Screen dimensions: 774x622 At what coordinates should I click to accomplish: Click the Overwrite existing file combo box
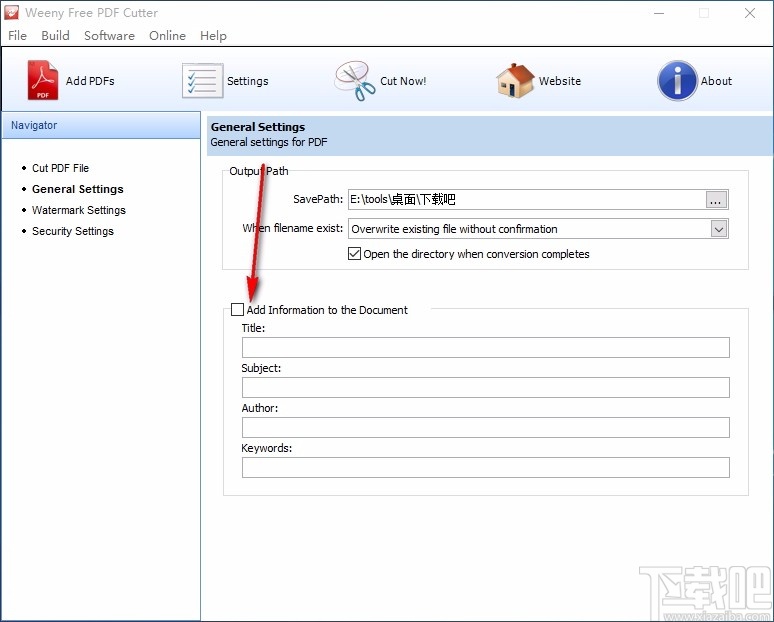[538, 229]
